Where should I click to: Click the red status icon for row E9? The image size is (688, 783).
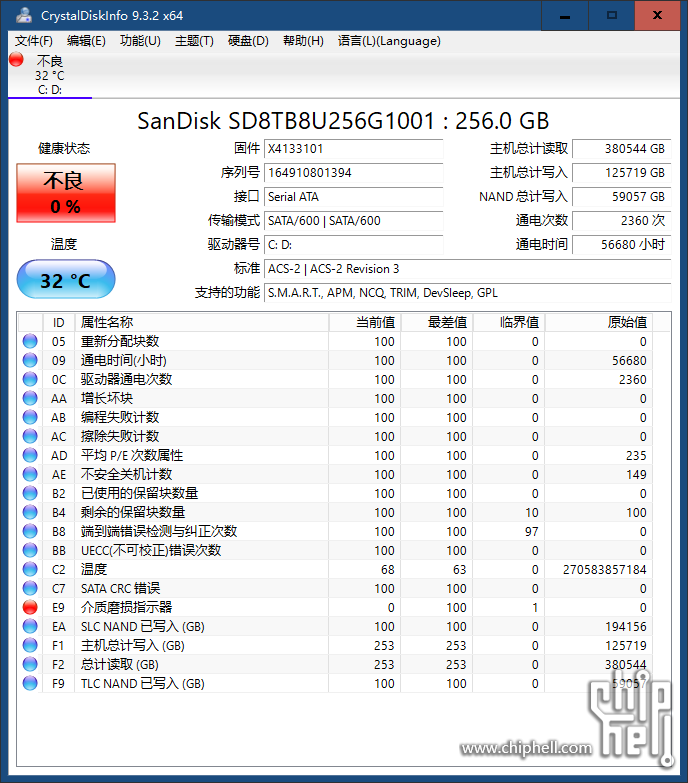pyautogui.click(x=30, y=607)
